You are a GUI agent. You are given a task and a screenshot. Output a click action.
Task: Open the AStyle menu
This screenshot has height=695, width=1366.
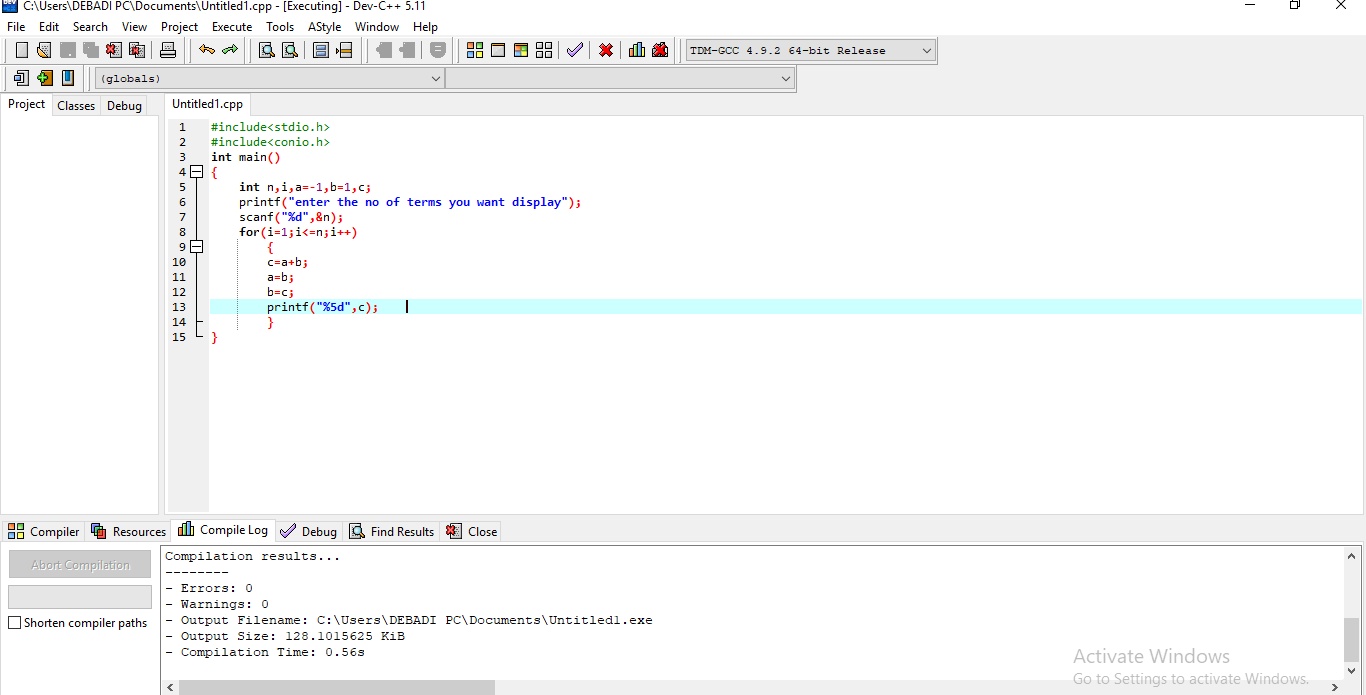click(324, 27)
